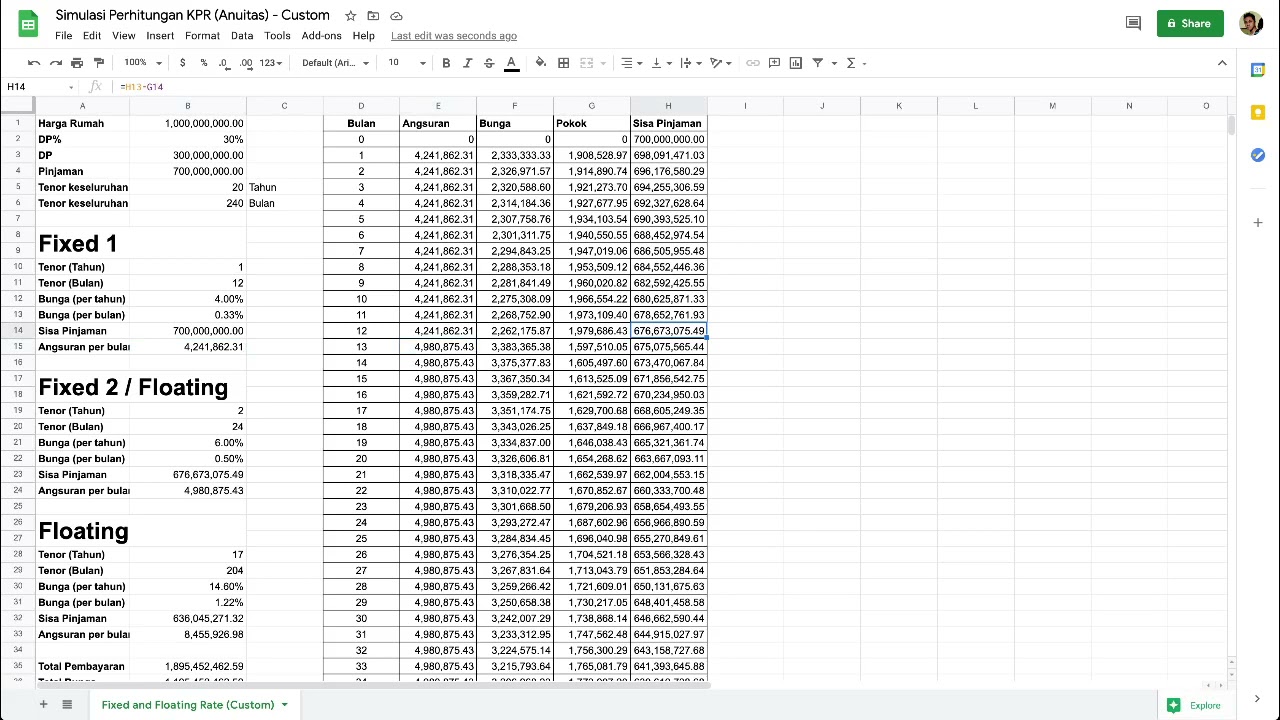This screenshot has width=1280, height=720.
Task: Hide the menus with up chevron
Action: 1222,63
